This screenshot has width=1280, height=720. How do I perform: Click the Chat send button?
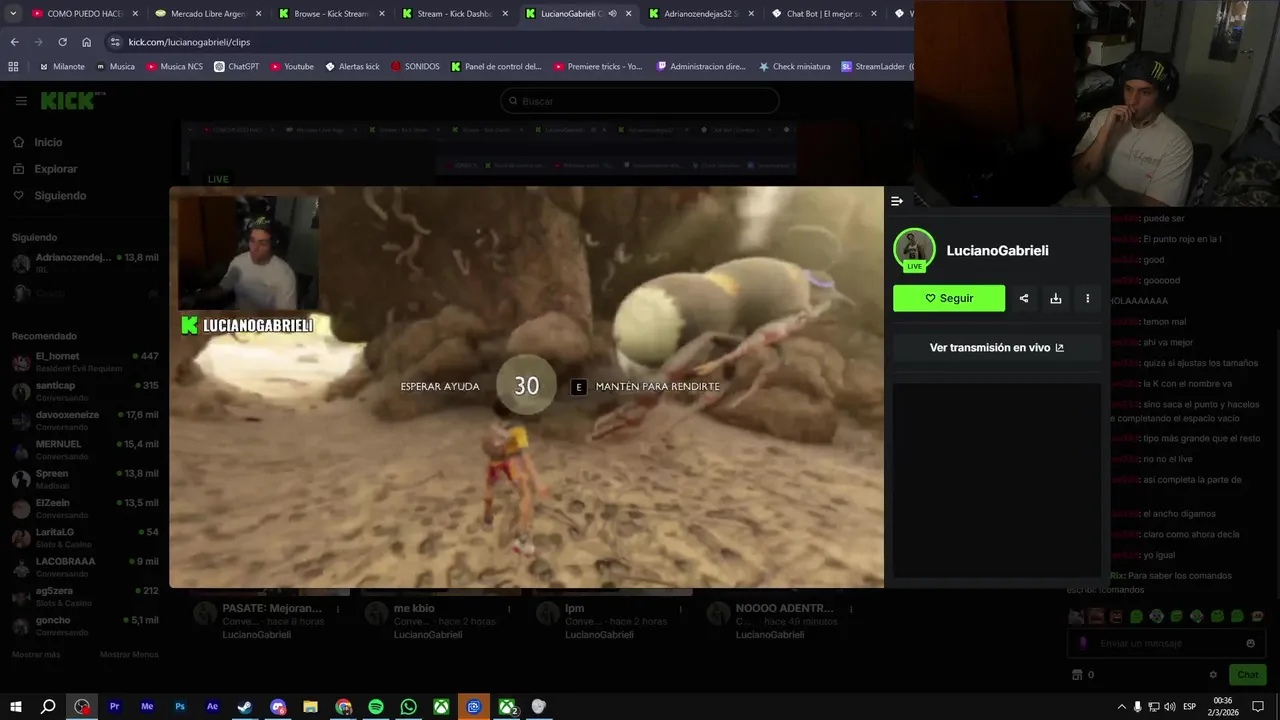coord(1247,675)
